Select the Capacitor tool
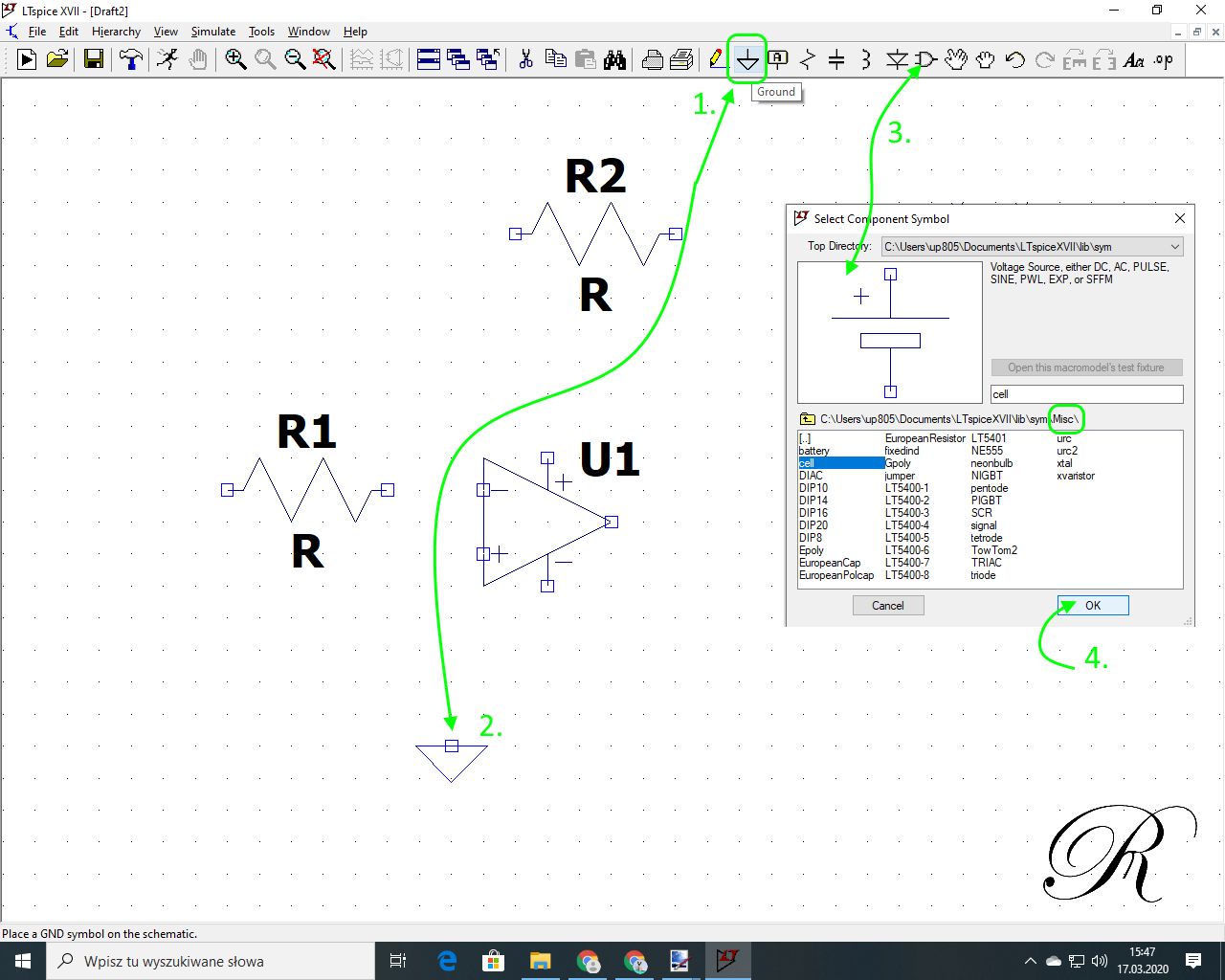 836,59
